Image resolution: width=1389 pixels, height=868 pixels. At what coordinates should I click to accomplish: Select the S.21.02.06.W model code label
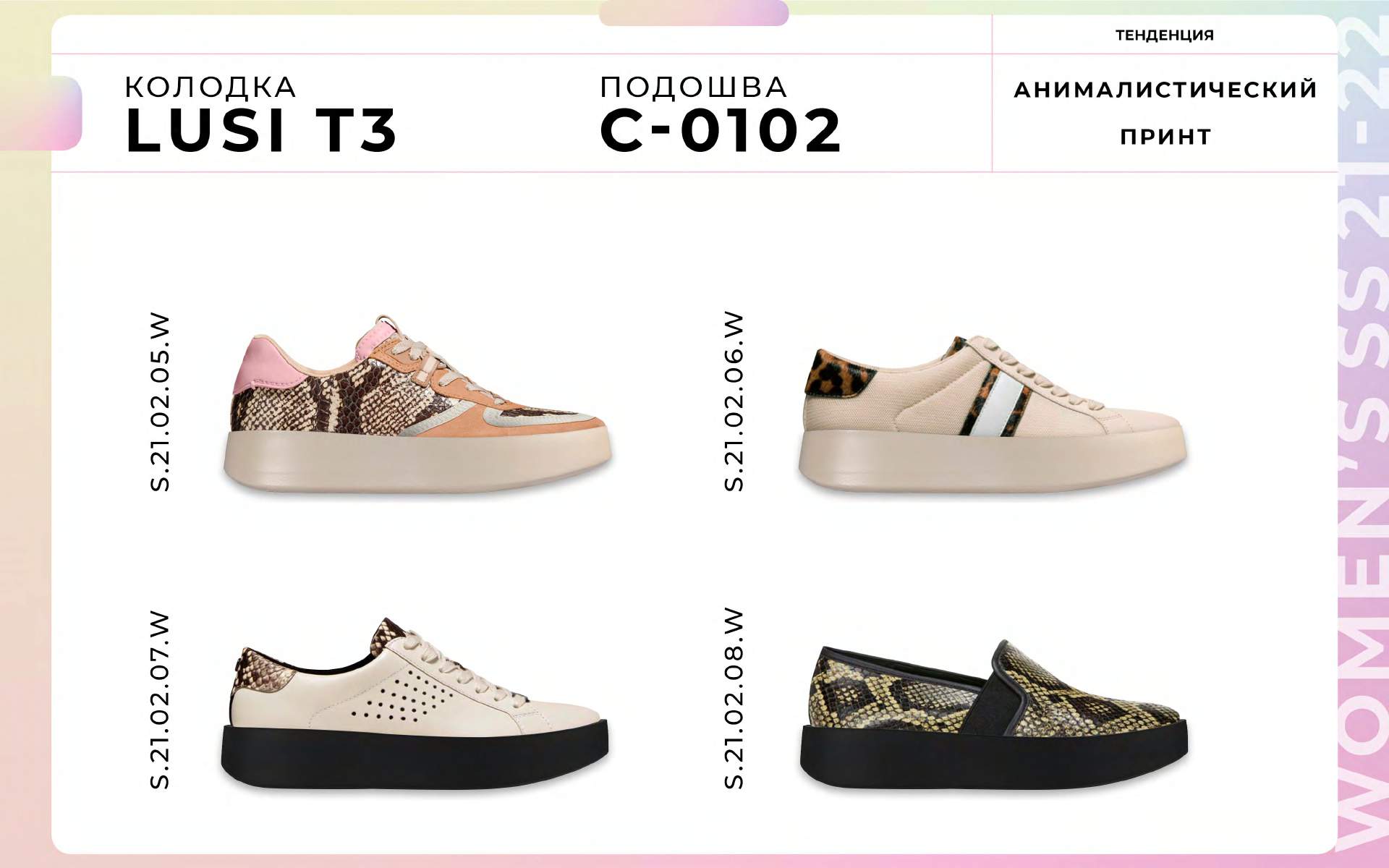point(734,401)
